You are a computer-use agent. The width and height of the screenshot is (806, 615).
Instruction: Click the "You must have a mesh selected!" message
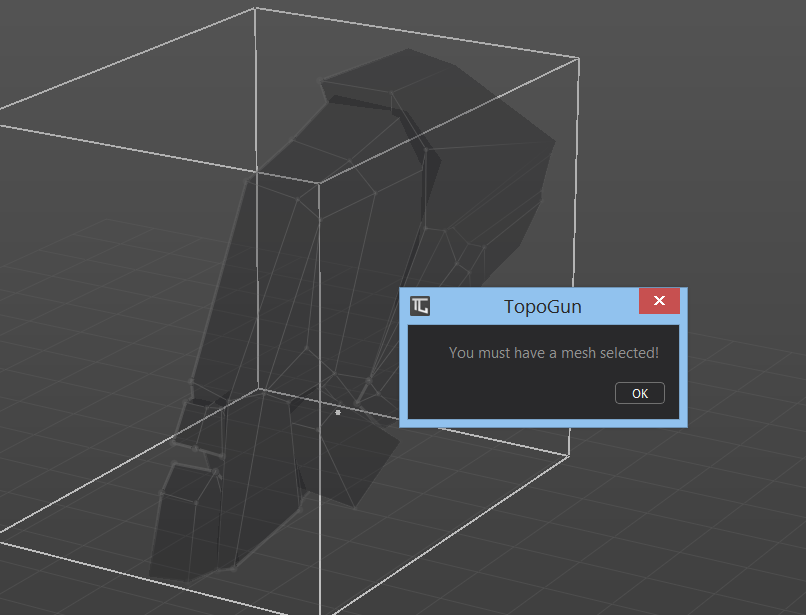[554, 353]
